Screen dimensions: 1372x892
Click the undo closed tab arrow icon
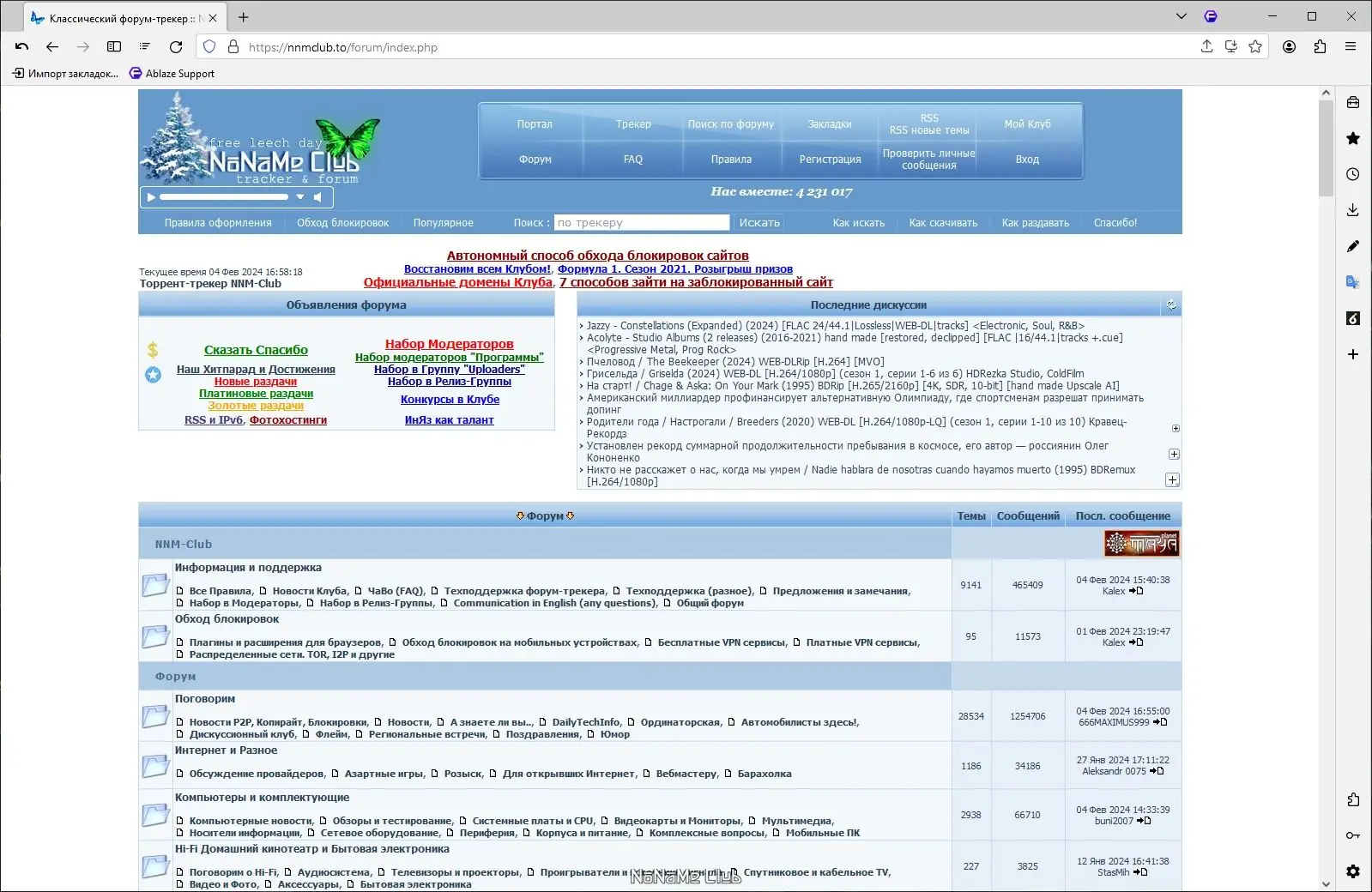click(x=21, y=47)
